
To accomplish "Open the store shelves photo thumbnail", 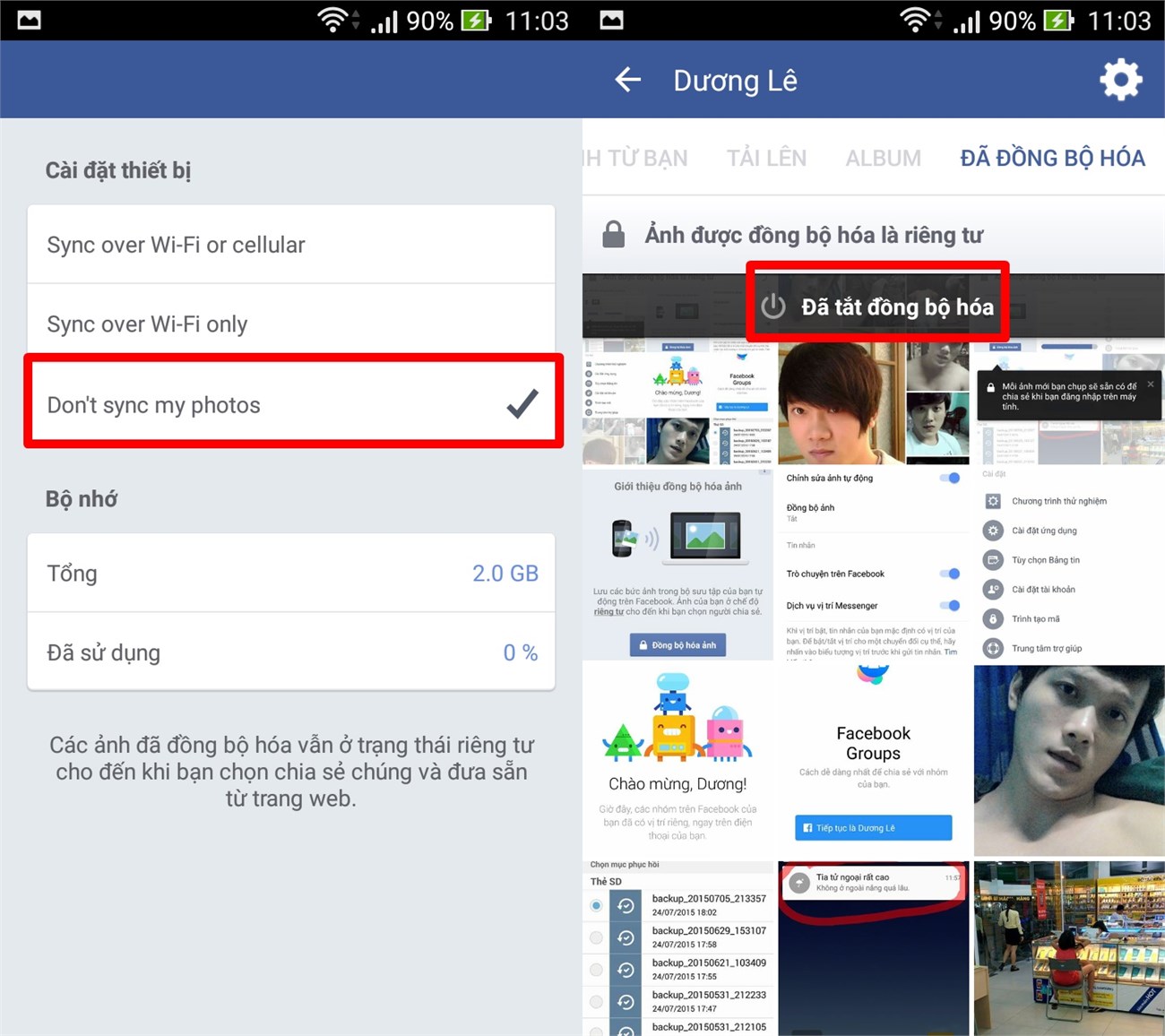I will (x=1069, y=948).
